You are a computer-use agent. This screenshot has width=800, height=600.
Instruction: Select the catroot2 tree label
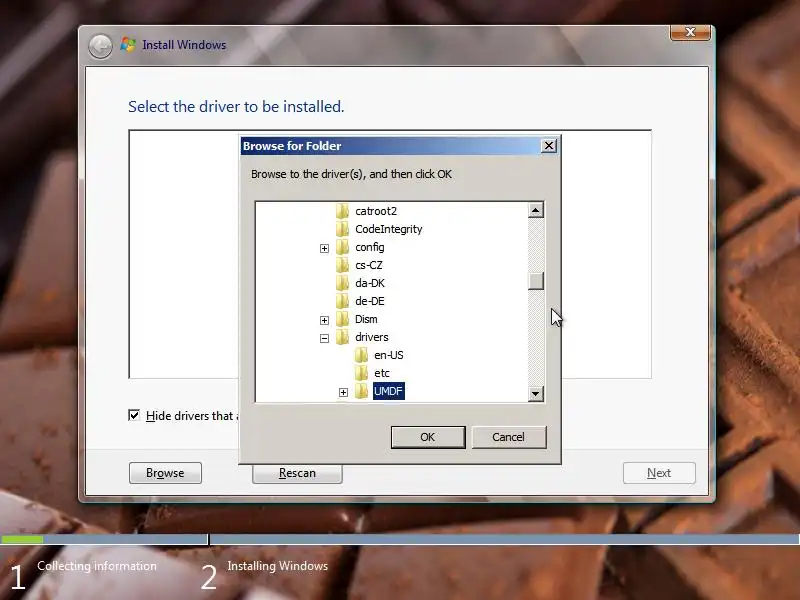point(376,211)
